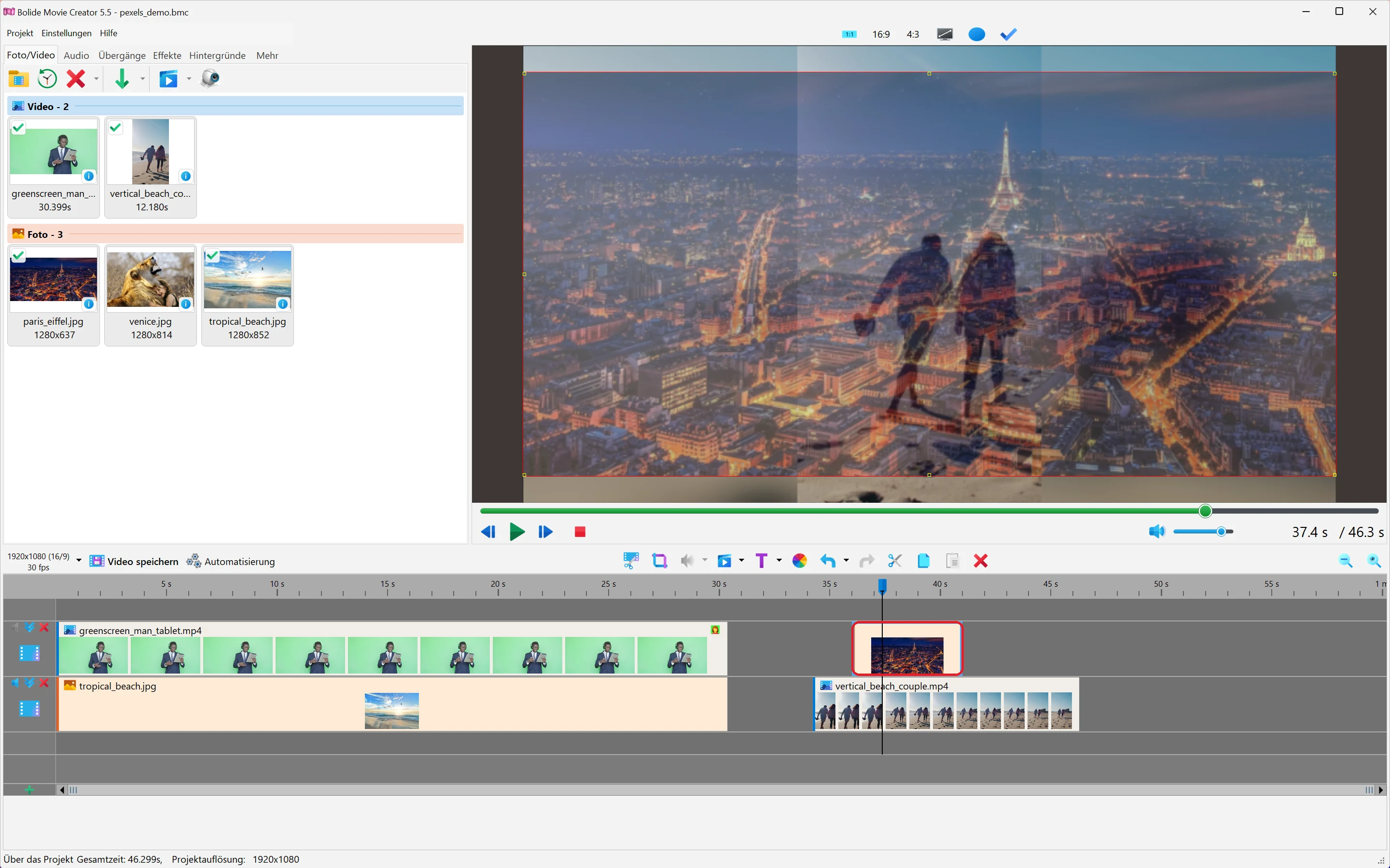The height and width of the screenshot is (868, 1390).
Task: Expand dropdown next to green add arrow
Action: point(142,79)
